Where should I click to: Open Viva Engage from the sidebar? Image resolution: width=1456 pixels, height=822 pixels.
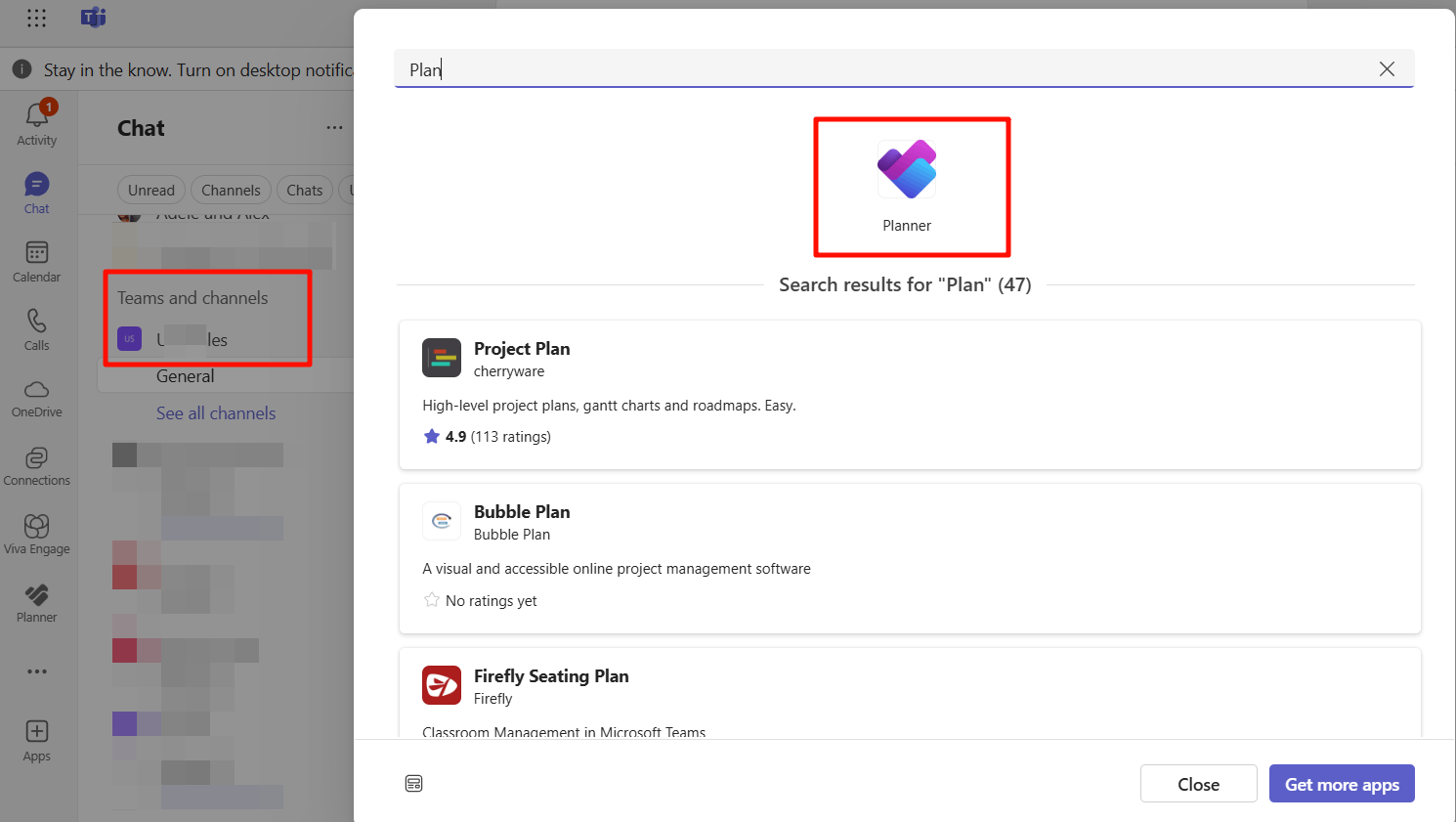point(37,535)
